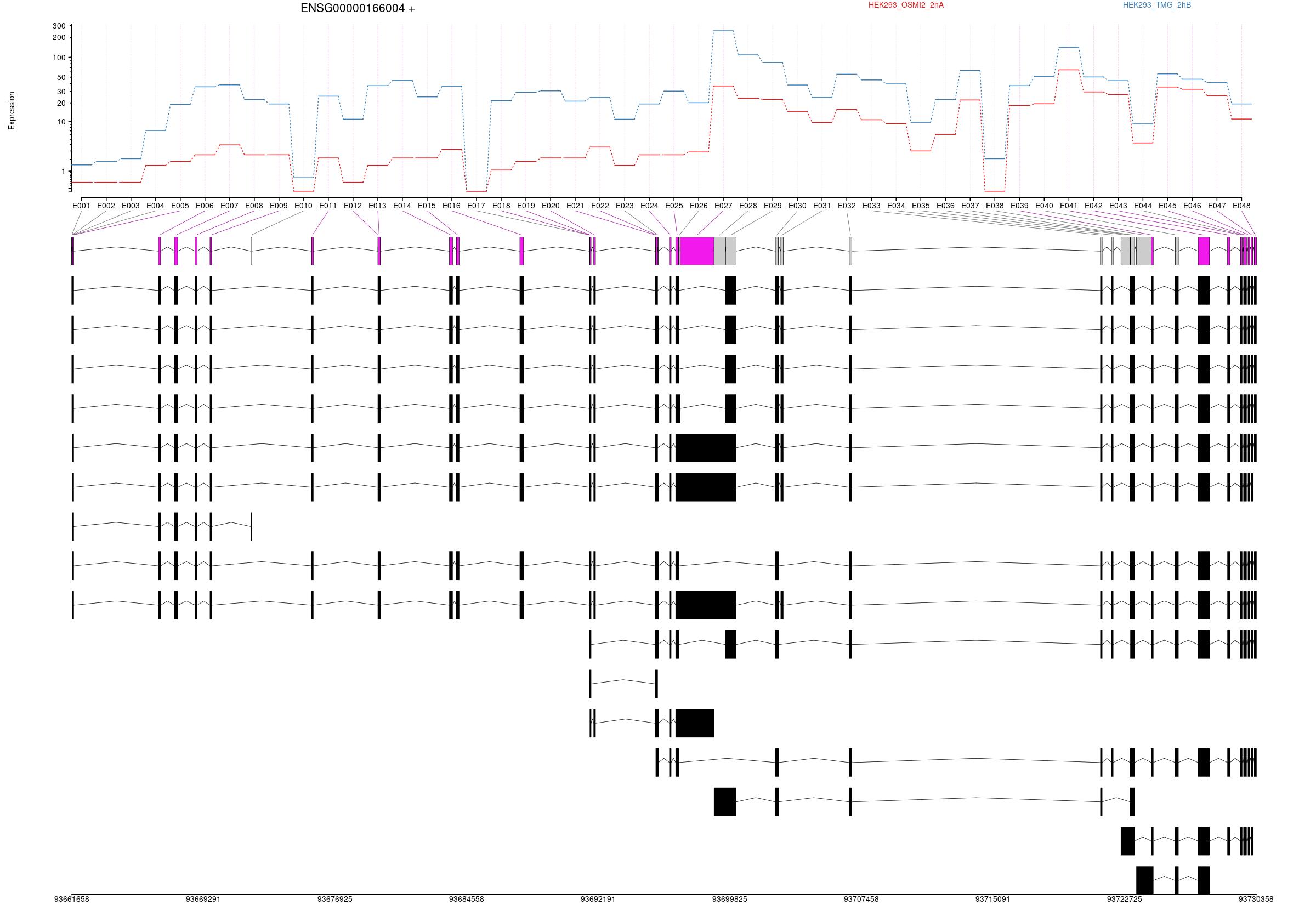Click genomic coordinate 93692191
1316x910 pixels.
point(598,899)
